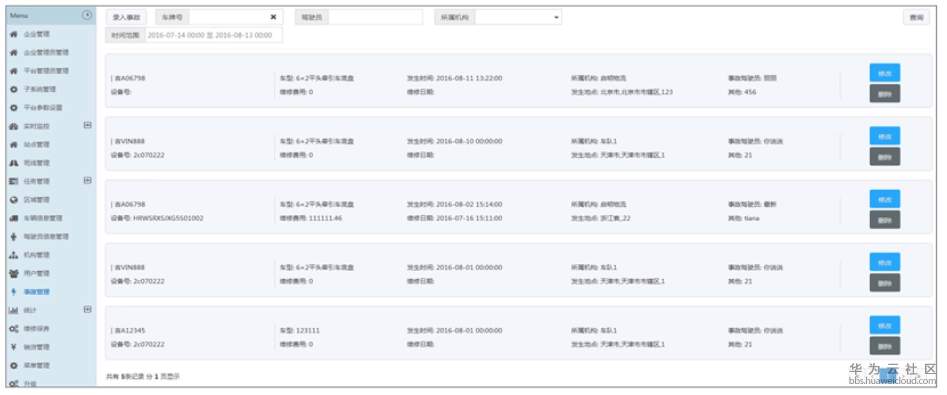Click the driver name input field

[376, 18]
